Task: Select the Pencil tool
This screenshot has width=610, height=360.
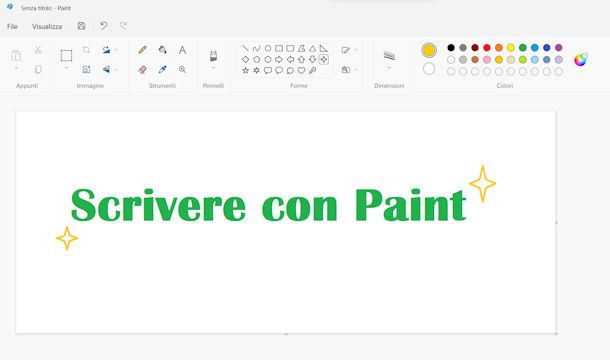Action: [143, 50]
